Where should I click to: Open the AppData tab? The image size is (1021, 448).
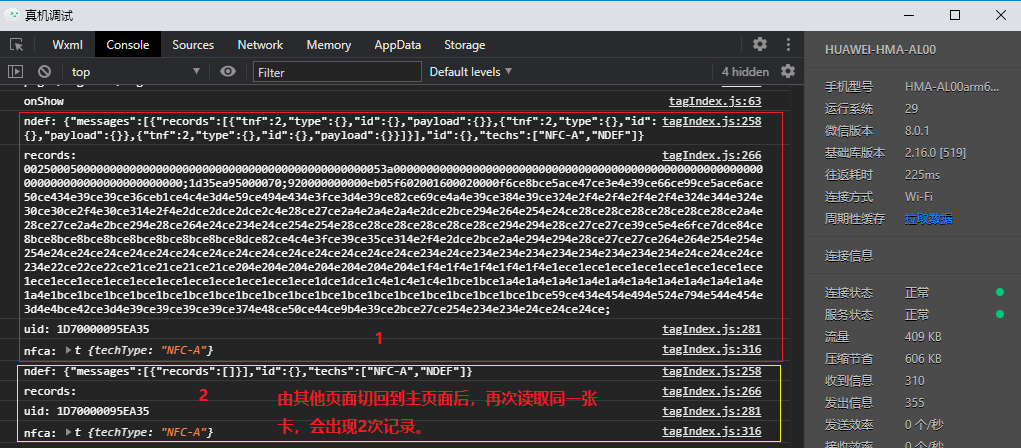(x=397, y=45)
